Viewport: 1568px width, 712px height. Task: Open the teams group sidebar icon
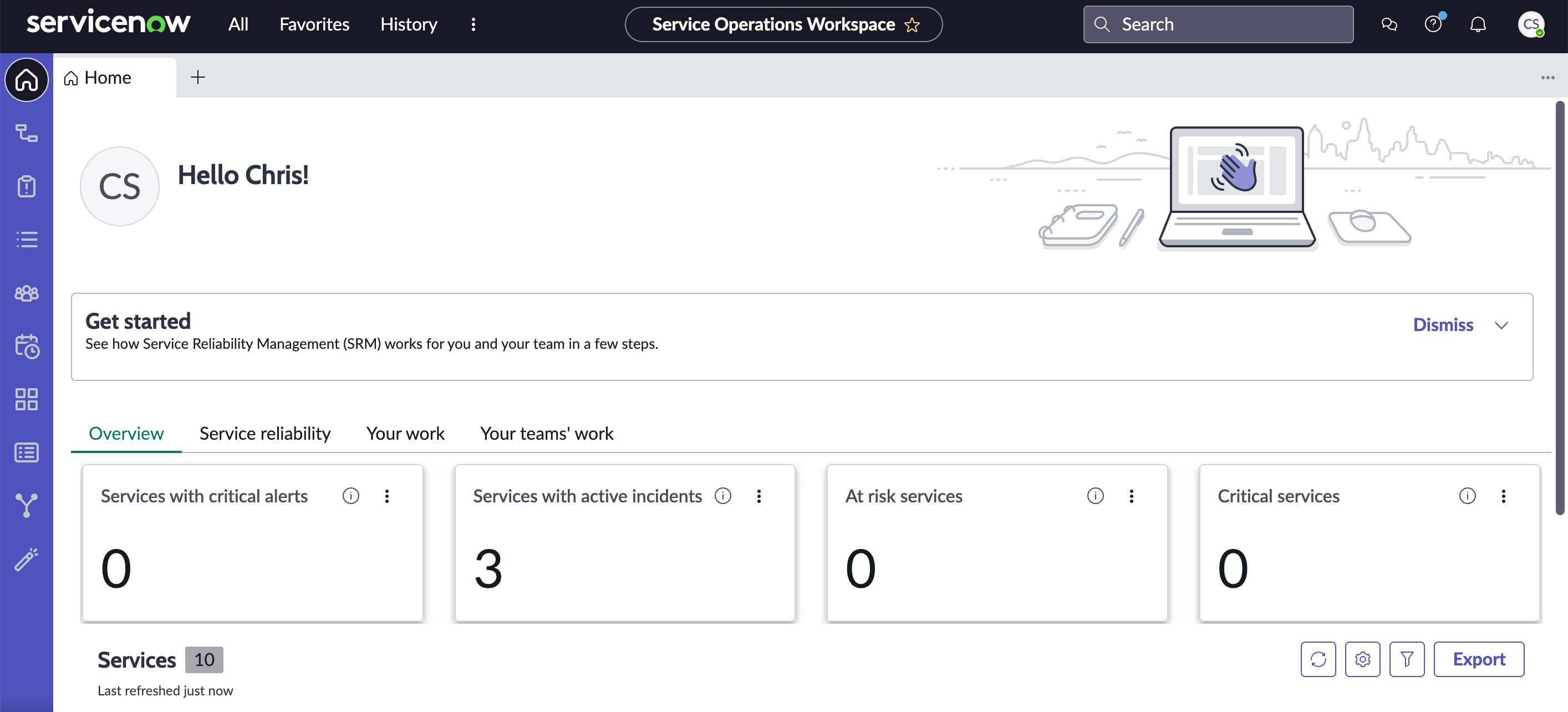26,293
